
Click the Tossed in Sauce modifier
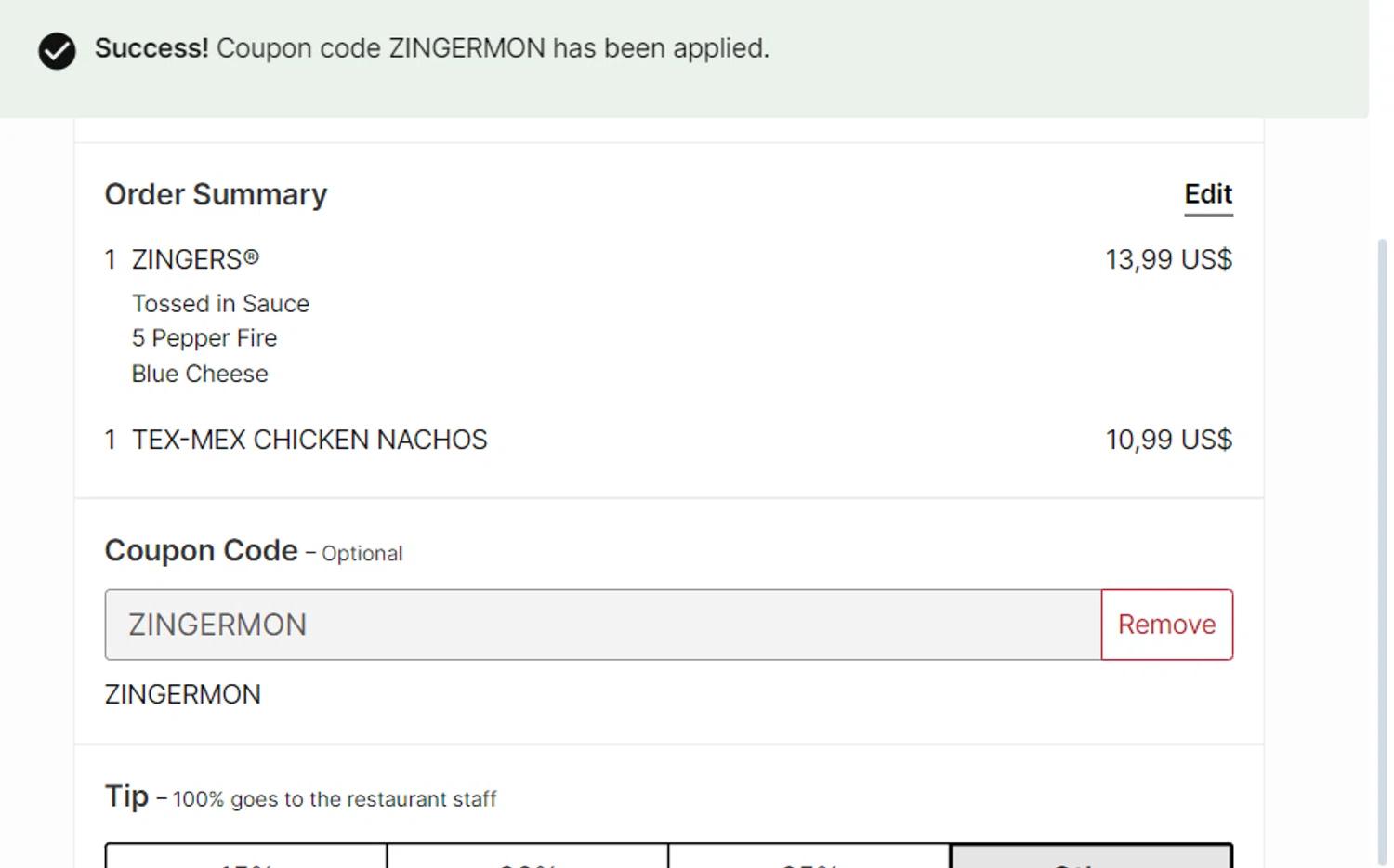tap(220, 304)
